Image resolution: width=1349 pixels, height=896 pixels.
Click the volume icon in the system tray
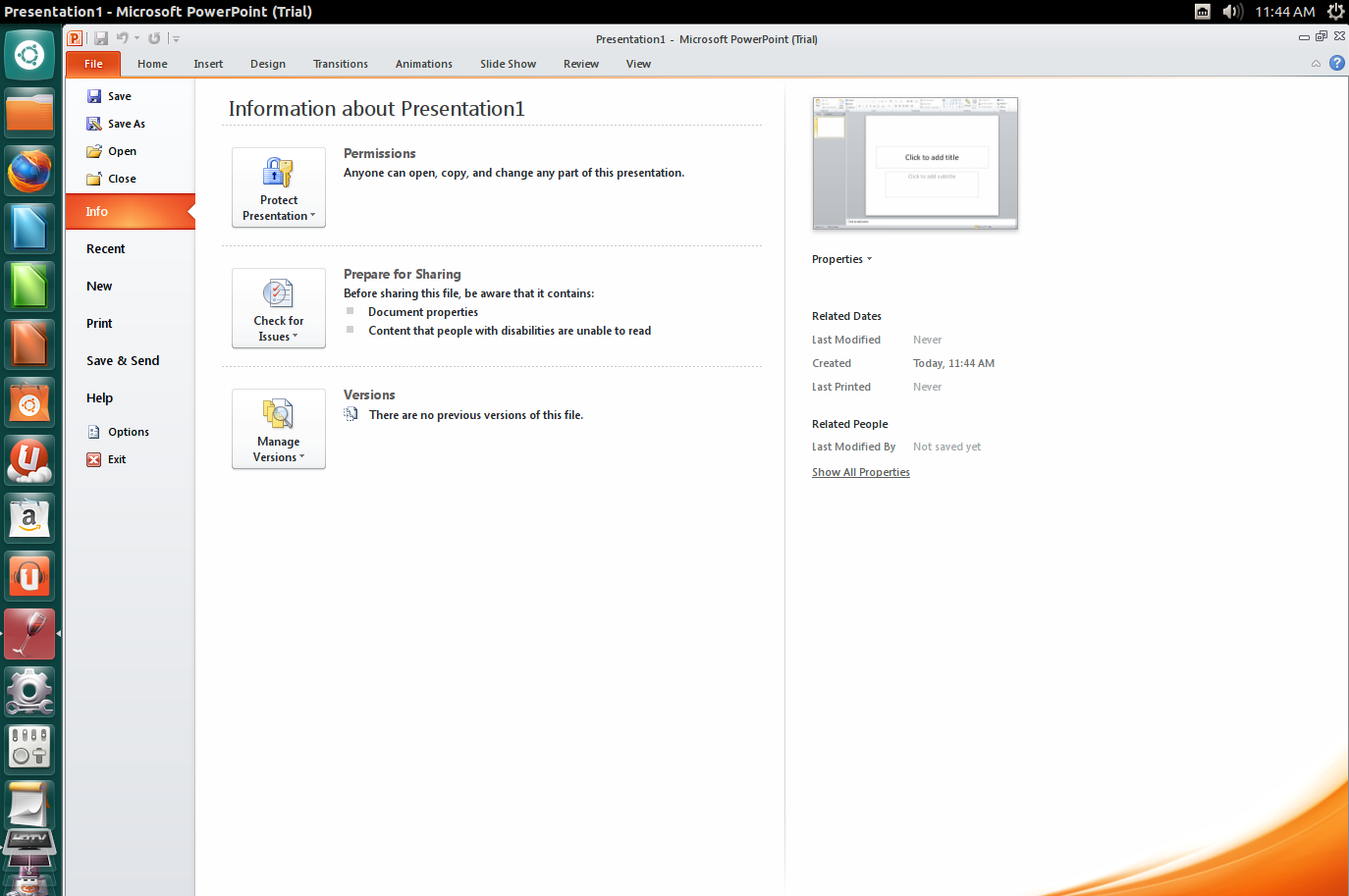(1232, 11)
